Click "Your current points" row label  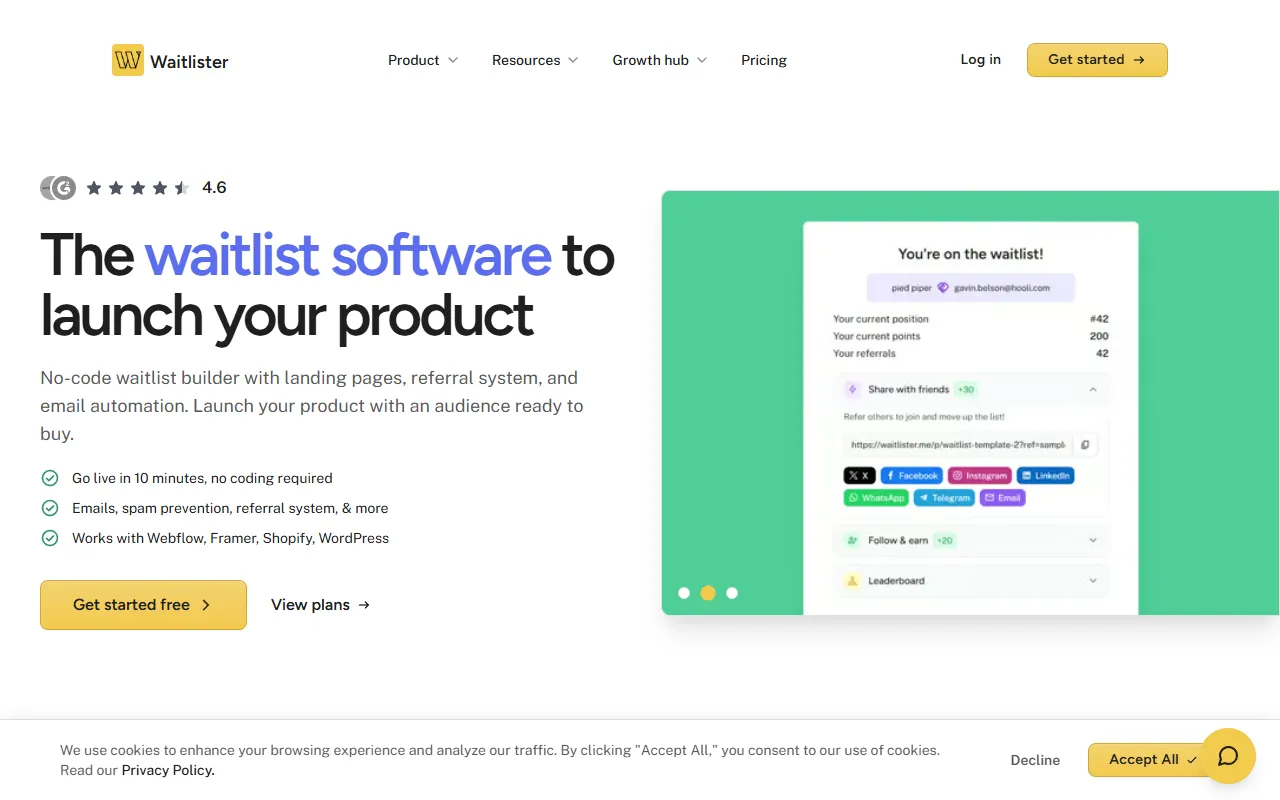(877, 336)
